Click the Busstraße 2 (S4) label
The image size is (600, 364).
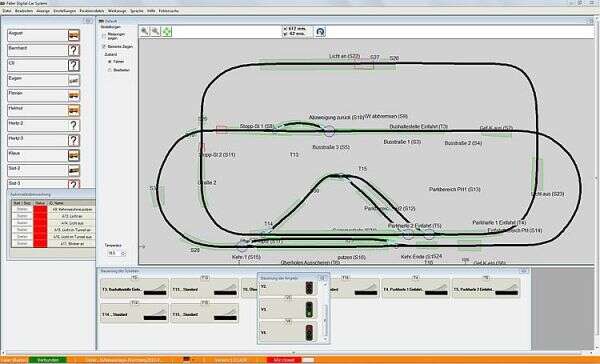tap(463, 143)
